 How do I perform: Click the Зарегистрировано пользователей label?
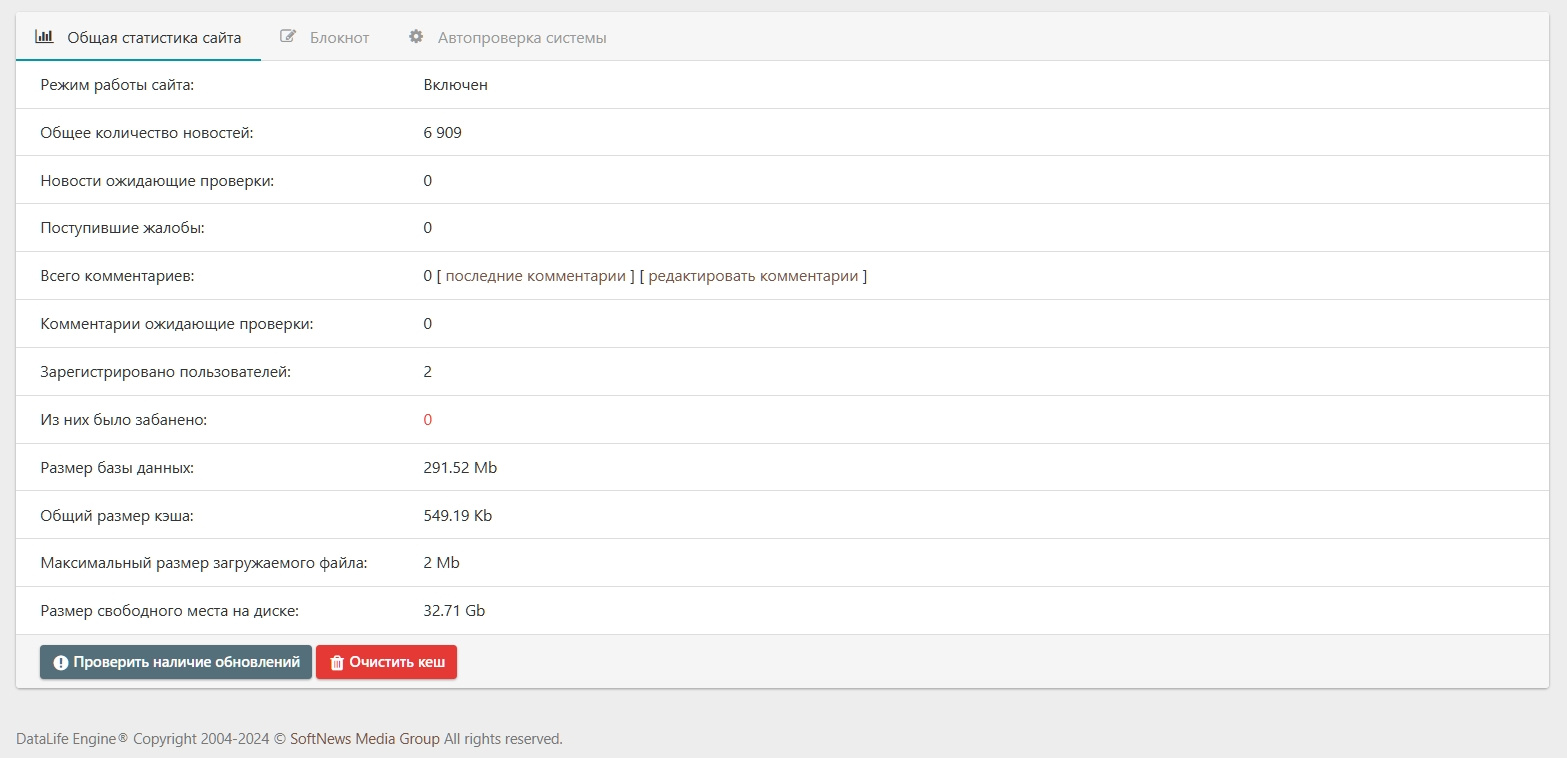[x=166, y=372]
